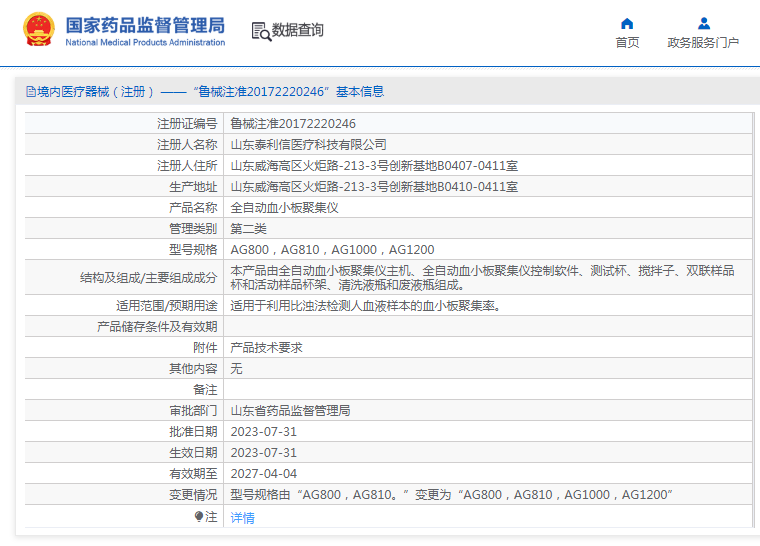Open the 数据查询 search icon
This screenshot has width=760, height=546.
[x=261, y=32]
